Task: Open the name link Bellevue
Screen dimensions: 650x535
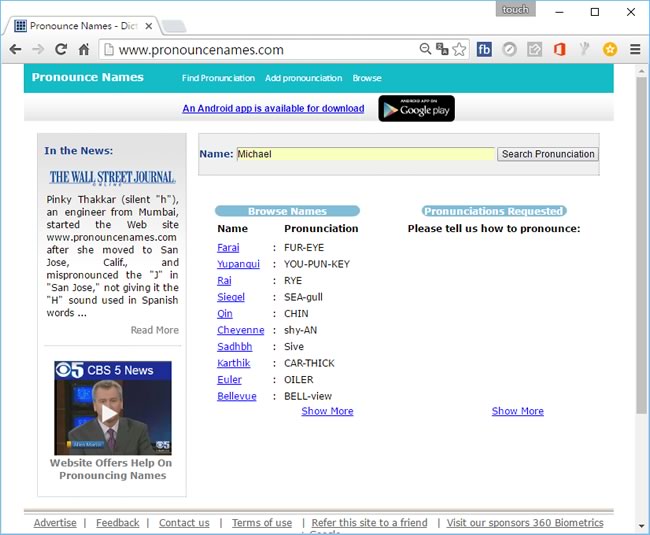Action: (237, 397)
